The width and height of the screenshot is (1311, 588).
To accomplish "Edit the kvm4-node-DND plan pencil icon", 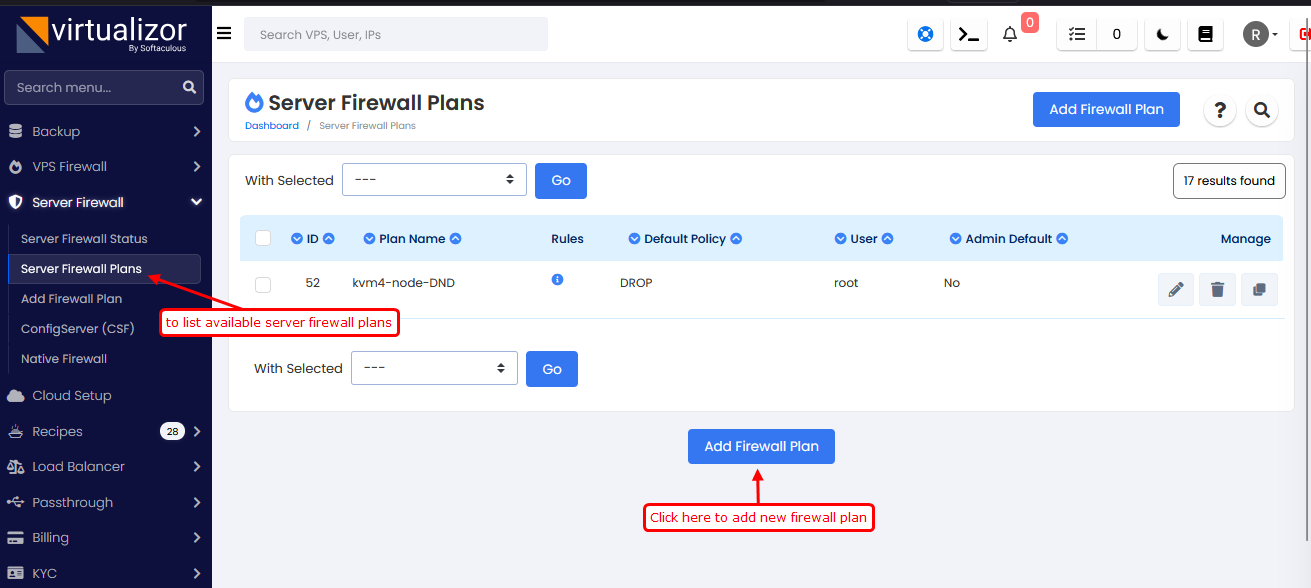I will pos(1176,290).
